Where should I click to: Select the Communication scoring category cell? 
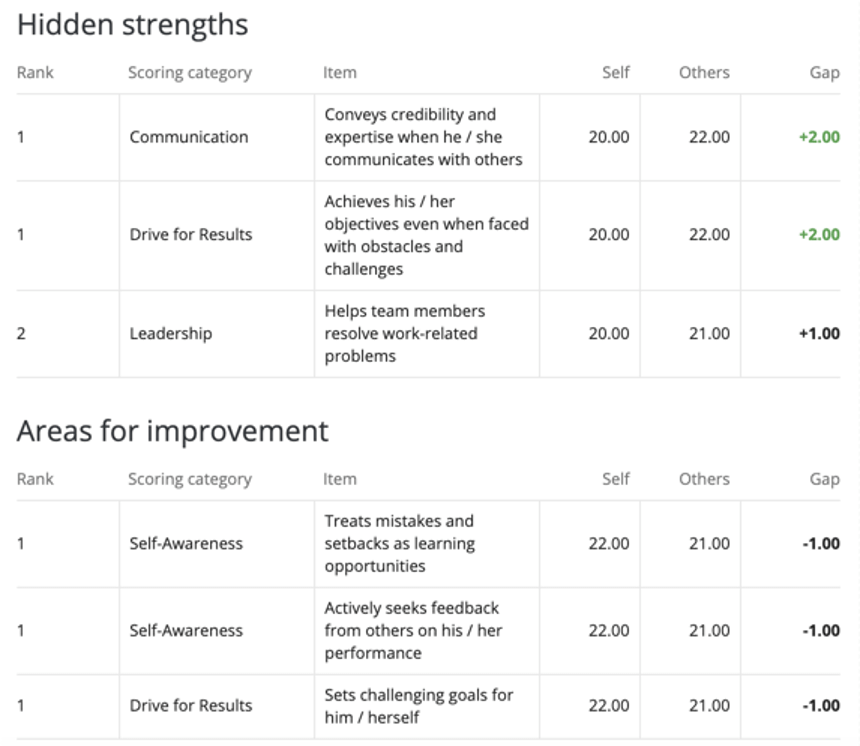click(x=188, y=137)
